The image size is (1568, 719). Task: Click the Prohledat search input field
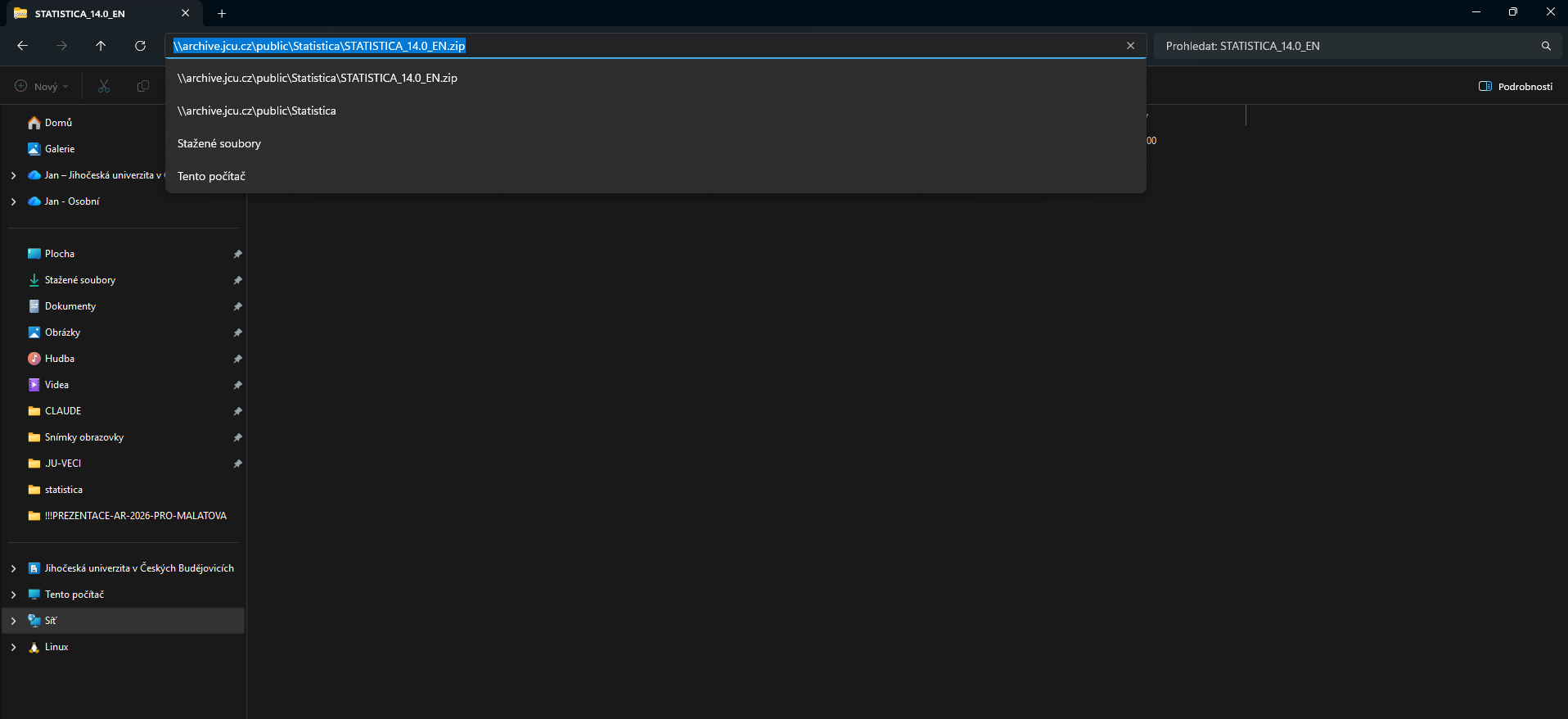coord(1346,46)
